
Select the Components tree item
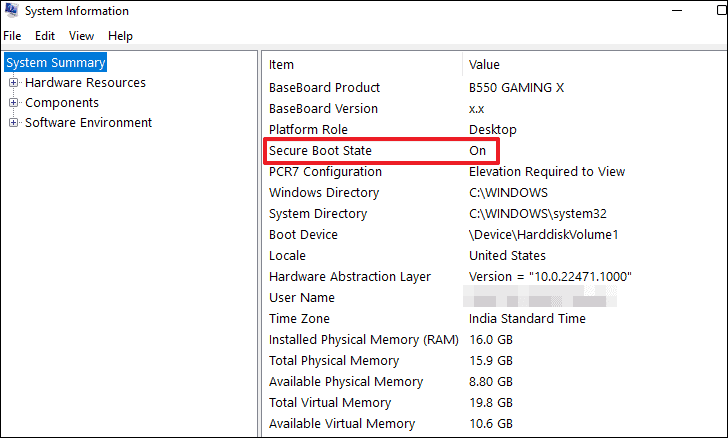62,103
